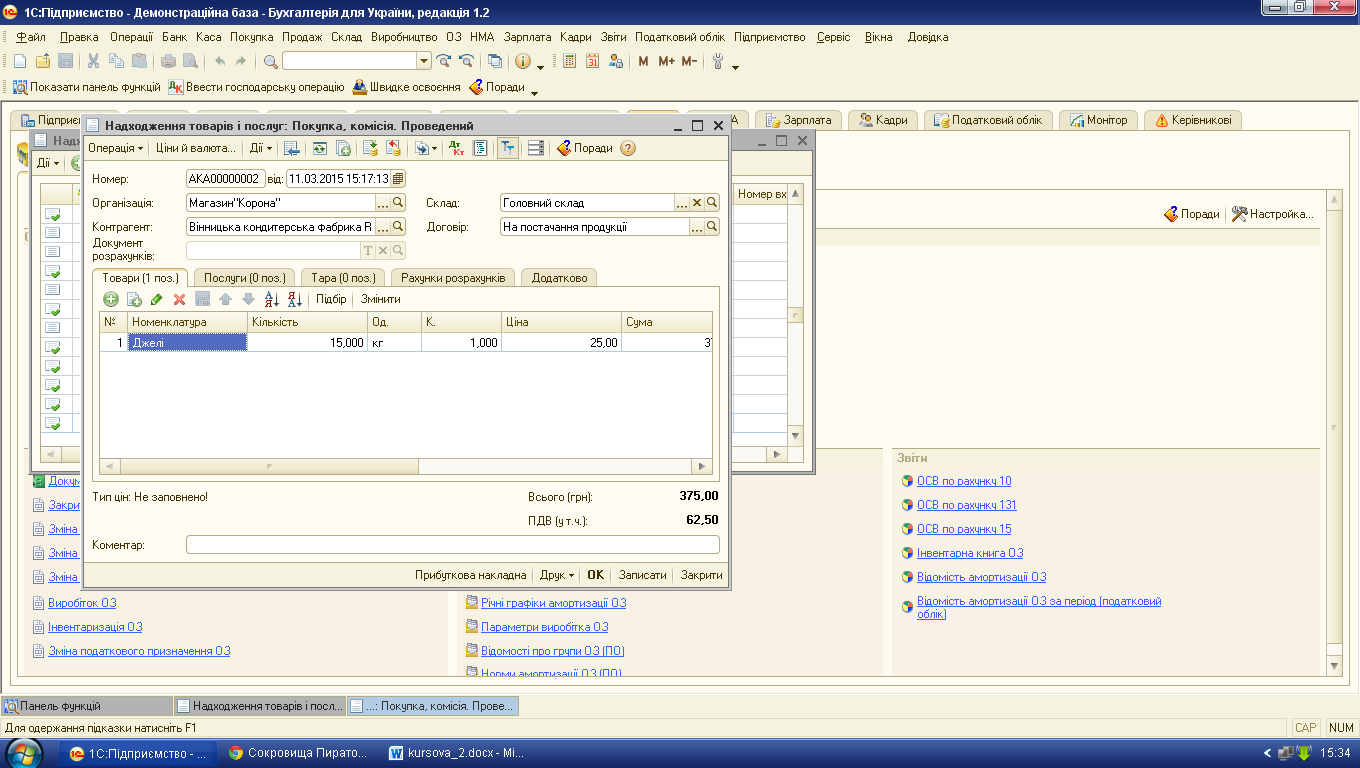The width and height of the screenshot is (1360, 768).
Task: Click the OK button to save and close
Action: pyautogui.click(x=596, y=575)
